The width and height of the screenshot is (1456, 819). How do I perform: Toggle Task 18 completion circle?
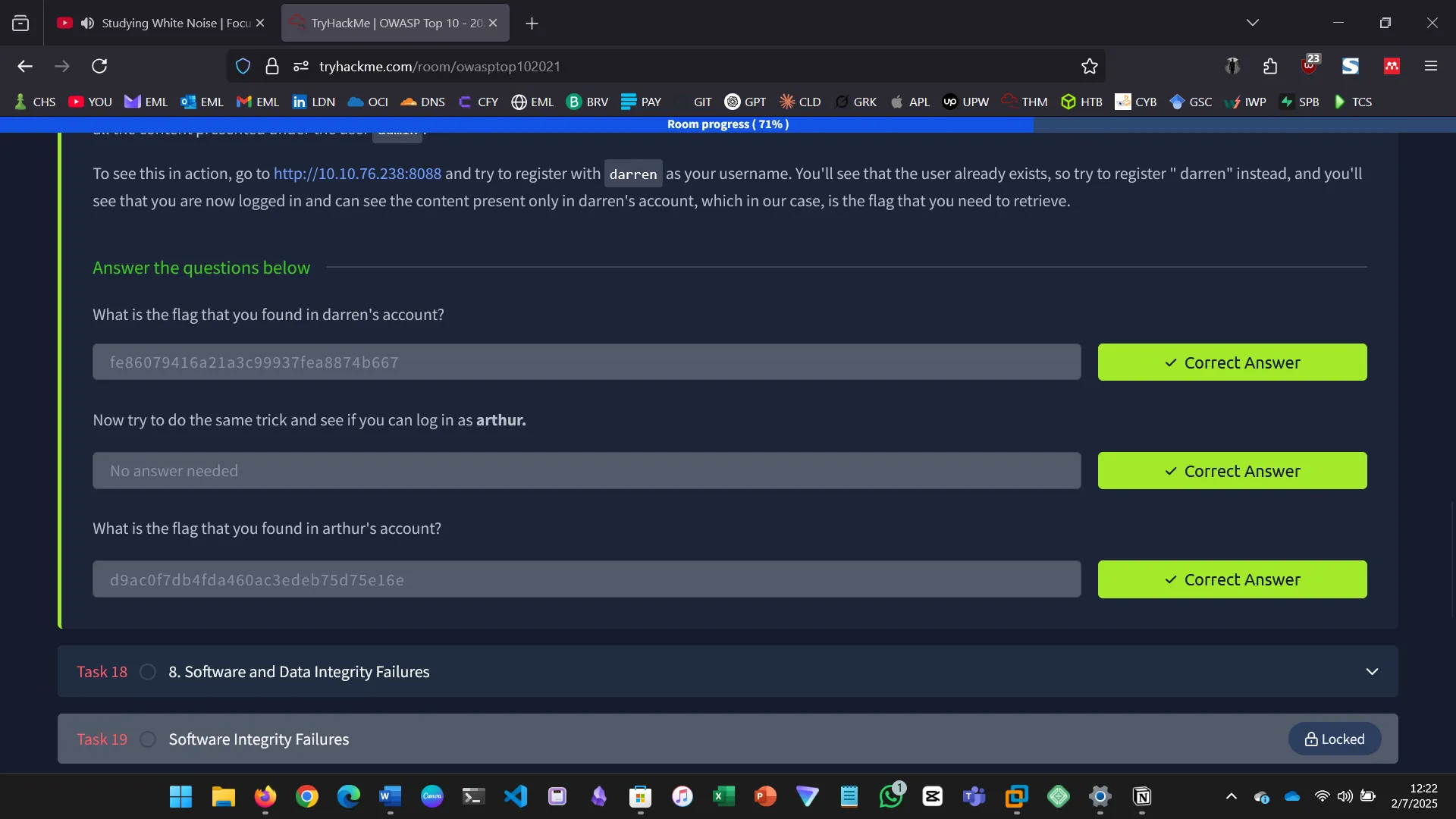(x=148, y=672)
